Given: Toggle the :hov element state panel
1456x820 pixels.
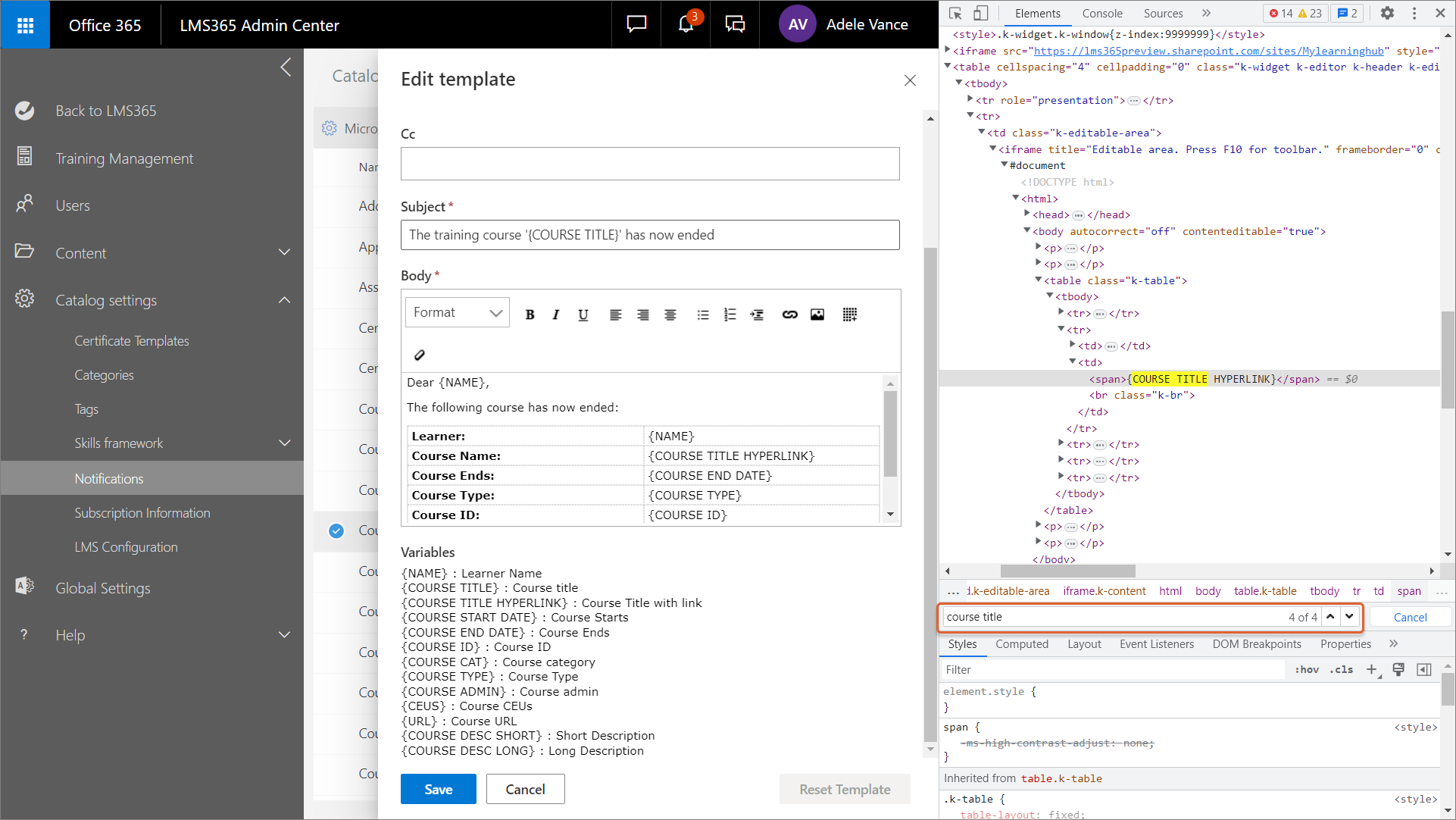Looking at the screenshot, I should [x=1307, y=669].
